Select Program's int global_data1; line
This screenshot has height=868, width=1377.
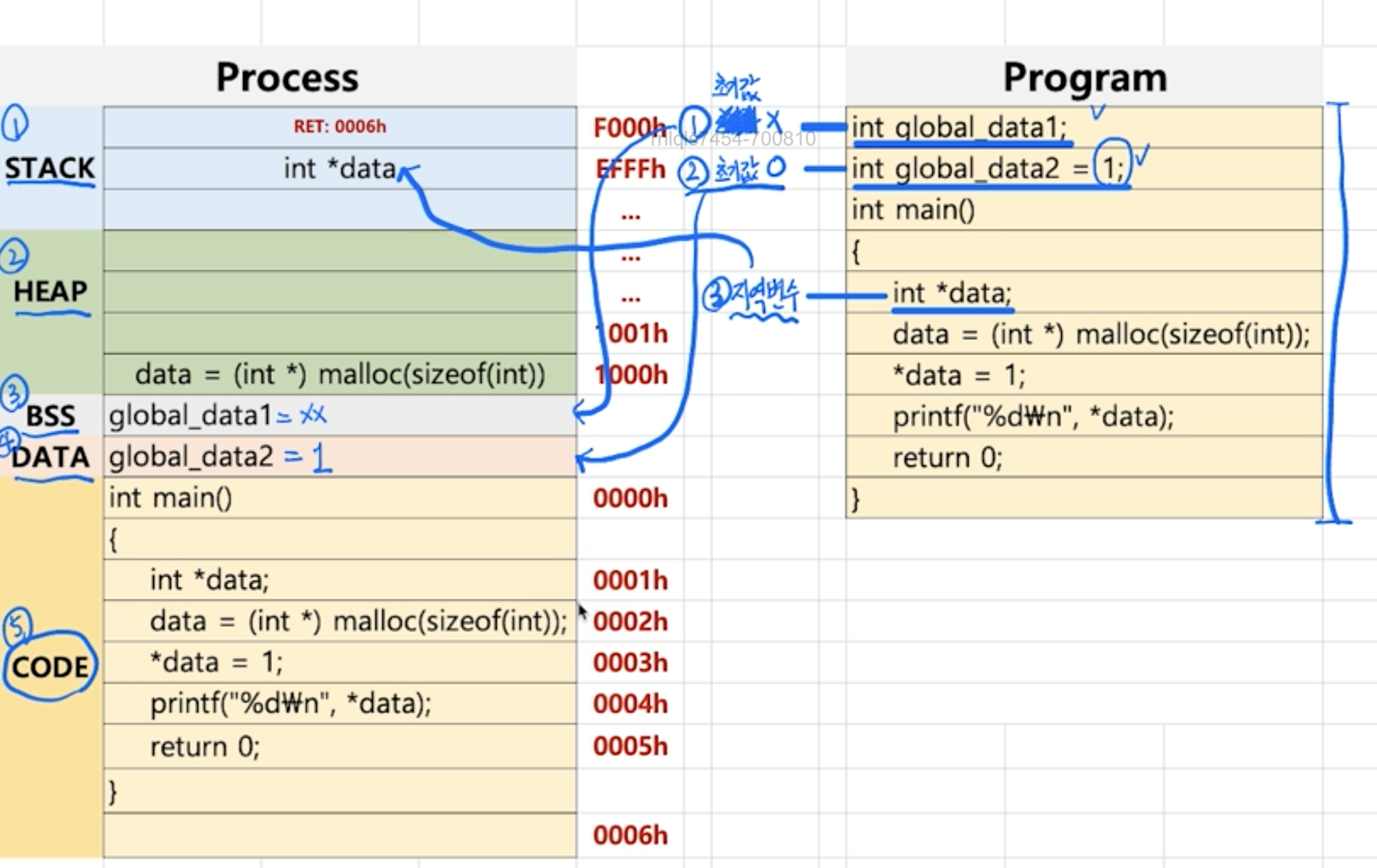[1084, 128]
